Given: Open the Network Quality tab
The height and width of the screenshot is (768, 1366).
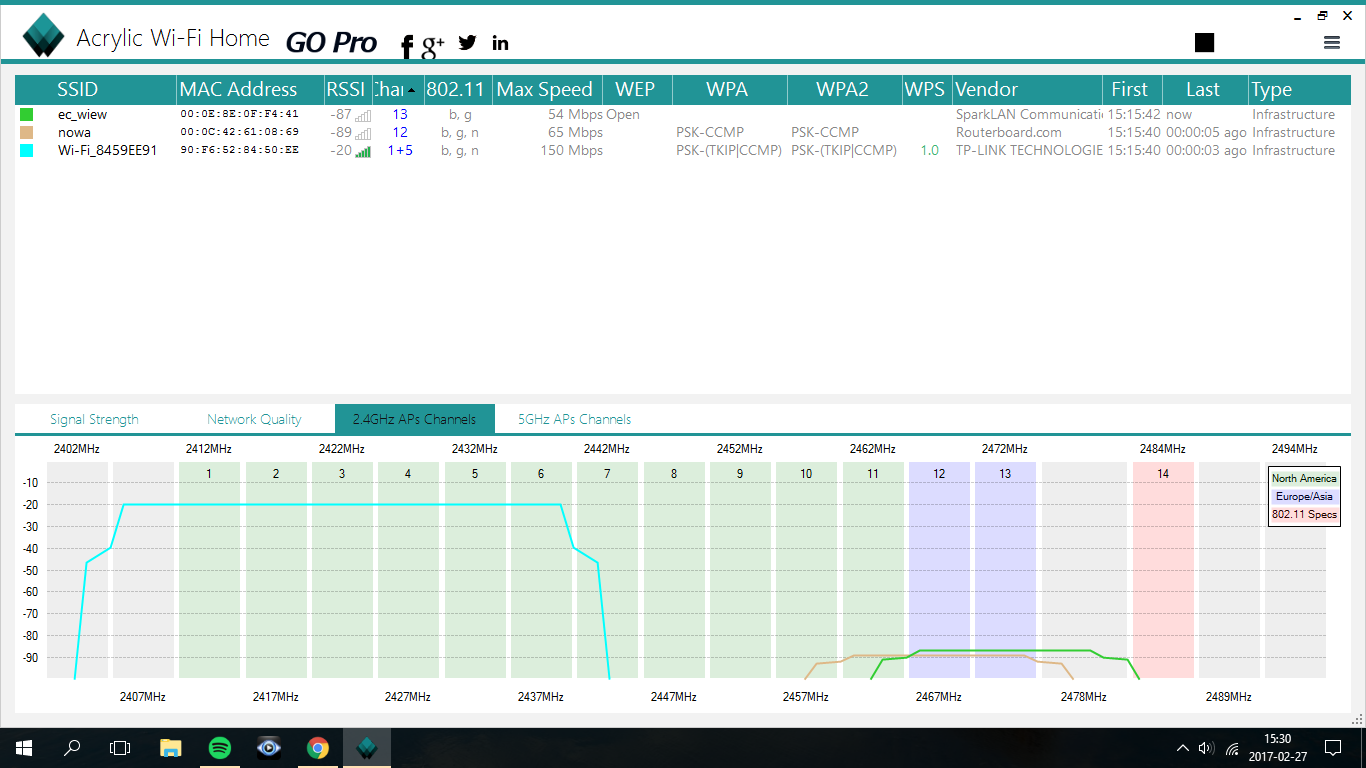Looking at the screenshot, I should (x=253, y=419).
